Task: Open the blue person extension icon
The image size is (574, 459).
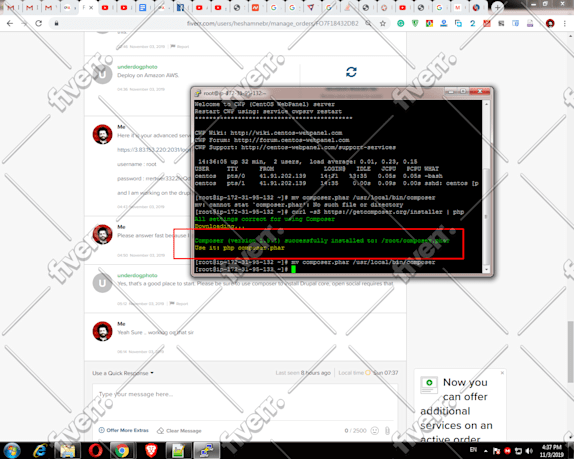Action: [x=444, y=23]
